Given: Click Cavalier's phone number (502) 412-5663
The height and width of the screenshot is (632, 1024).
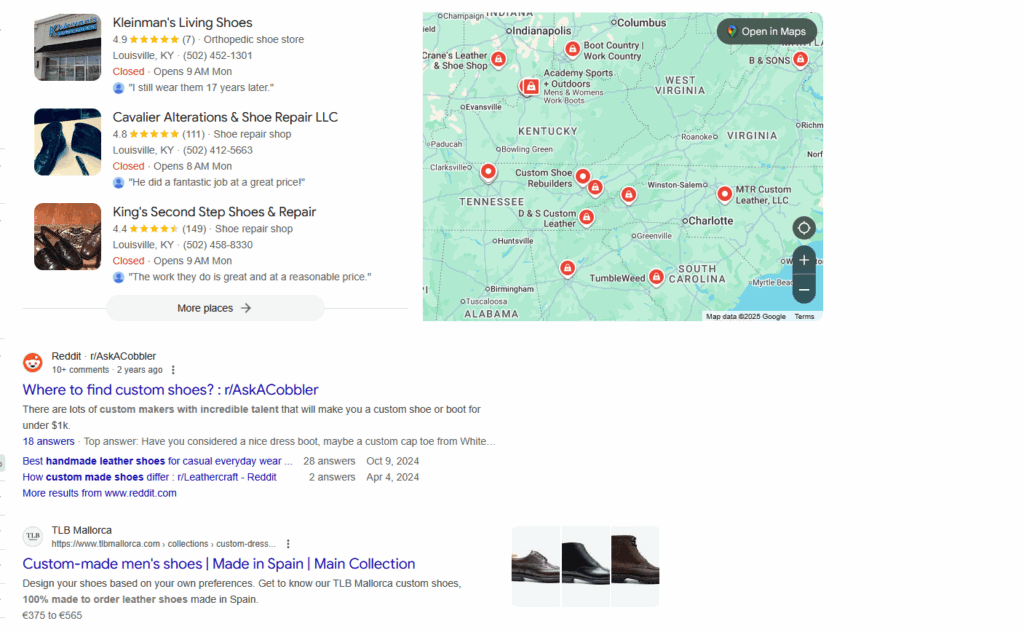Looking at the screenshot, I should [217, 150].
